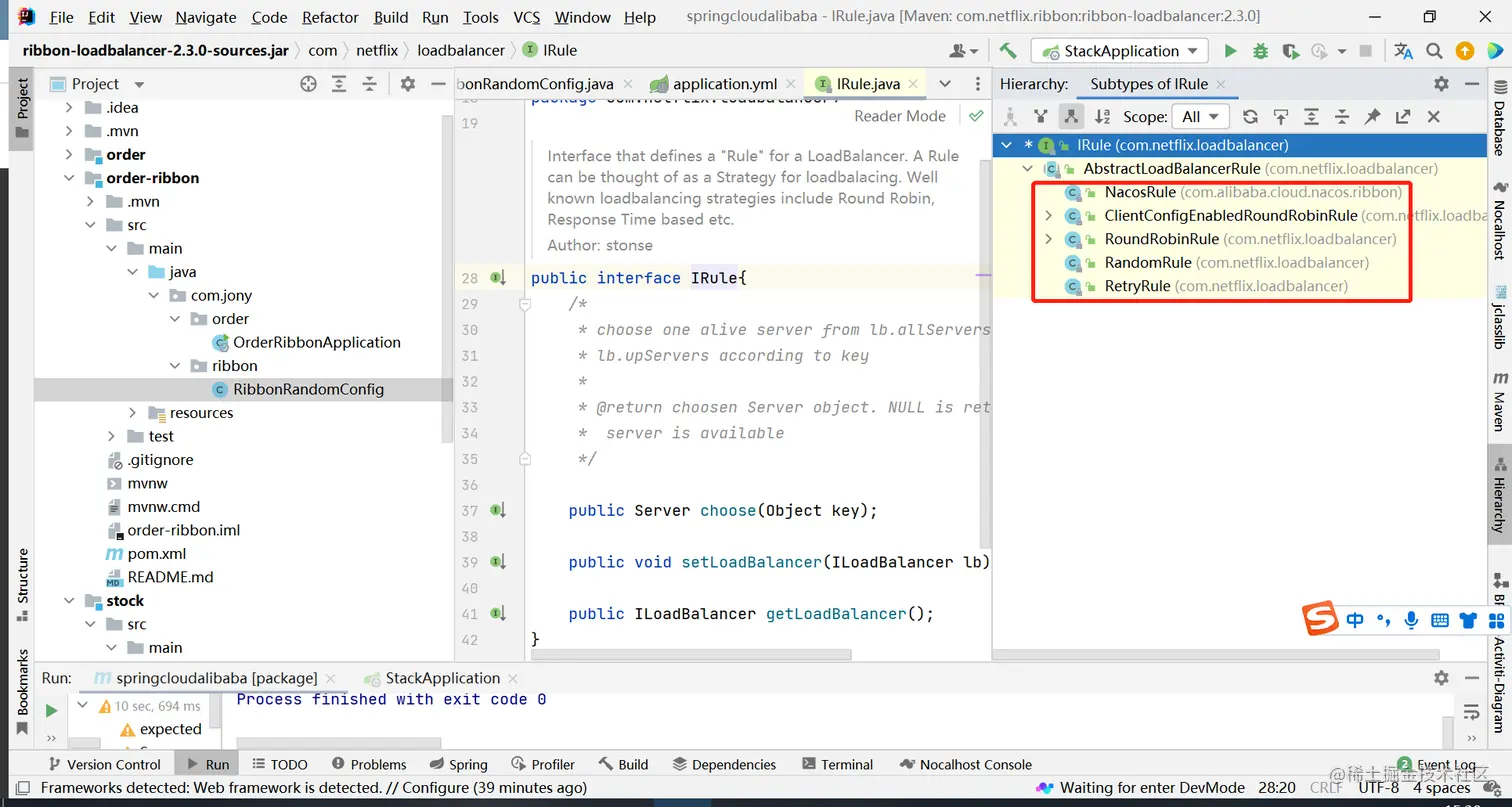
Task: Collapse all nodes in Project panel
Action: (x=370, y=84)
